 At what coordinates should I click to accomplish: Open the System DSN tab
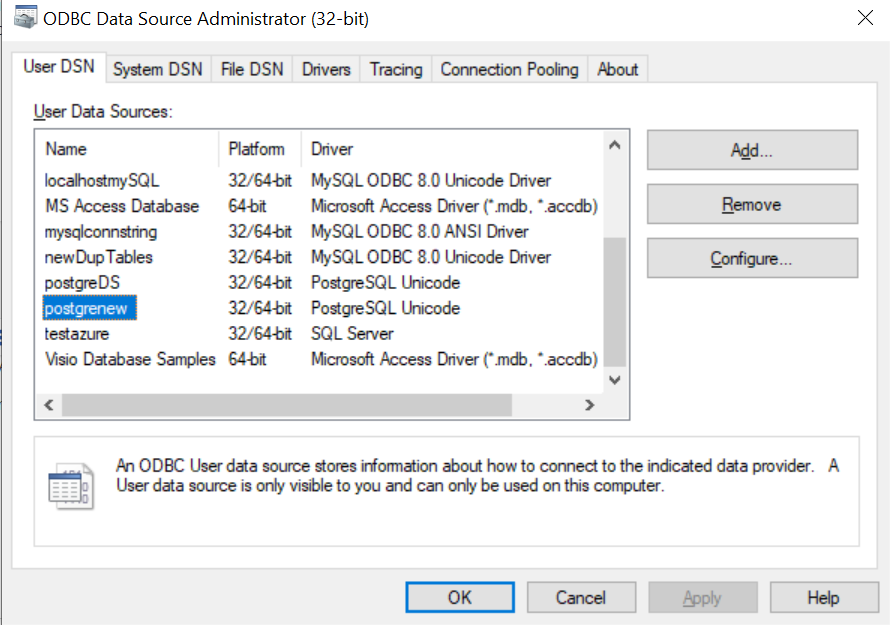pyautogui.click(x=158, y=69)
